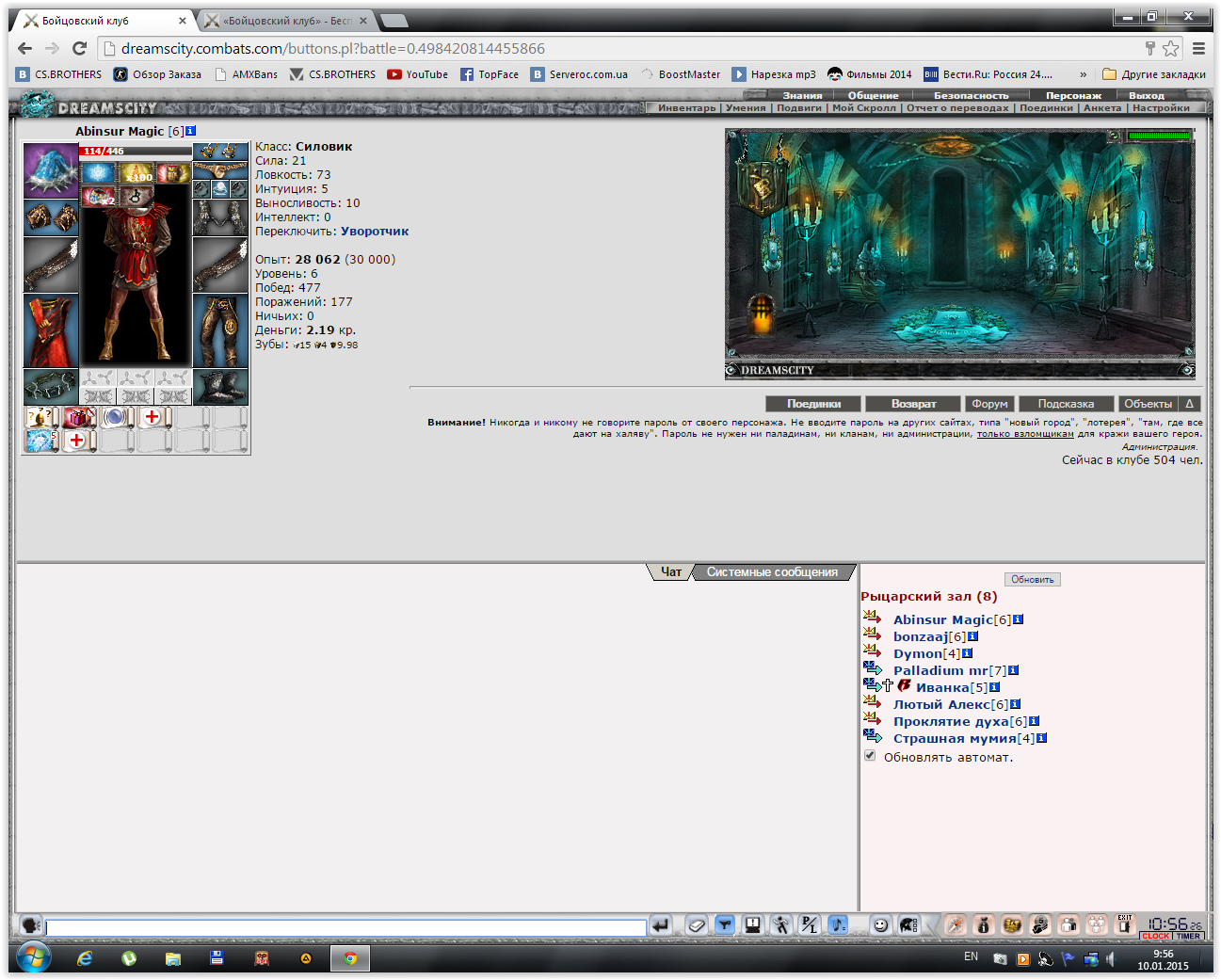Switch to 'Системные сообщения' tab

772,572
